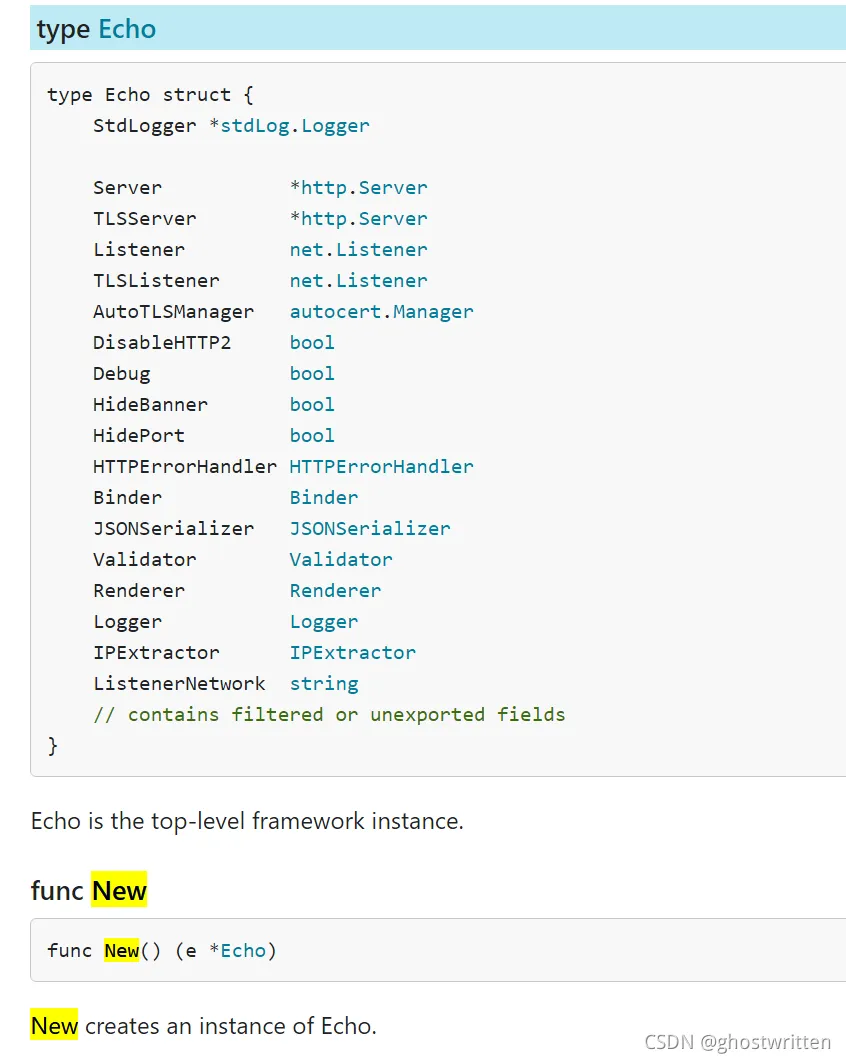The width and height of the screenshot is (846, 1063).
Task: Open the Binder type link
Action: tap(323, 497)
